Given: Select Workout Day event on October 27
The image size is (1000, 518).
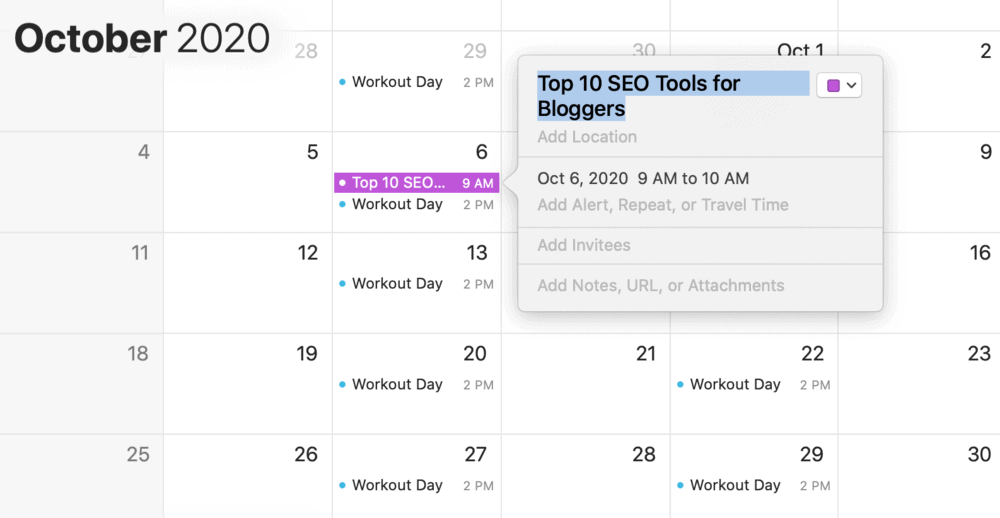Looking at the screenshot, I should (x=416, y=485).
